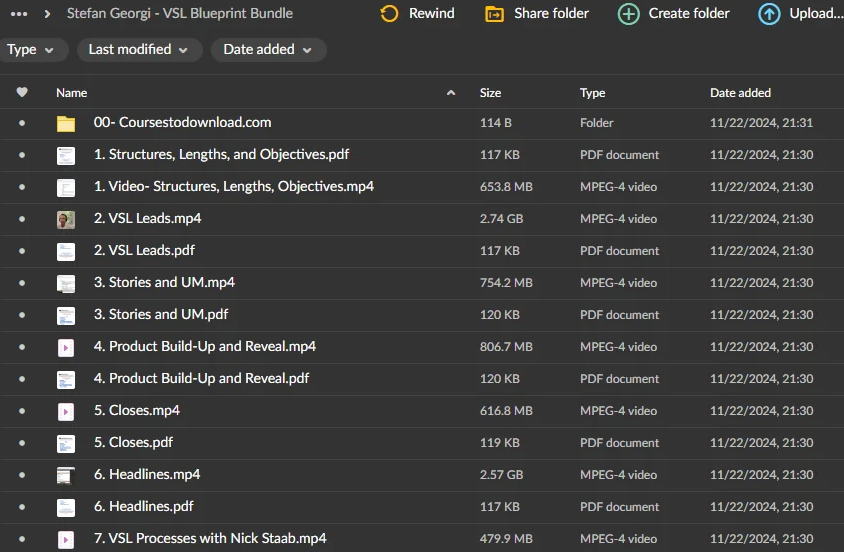This screenshot has height=552, width=844.
Task: Sort by the Size column header
Action: tap(490, 93)
